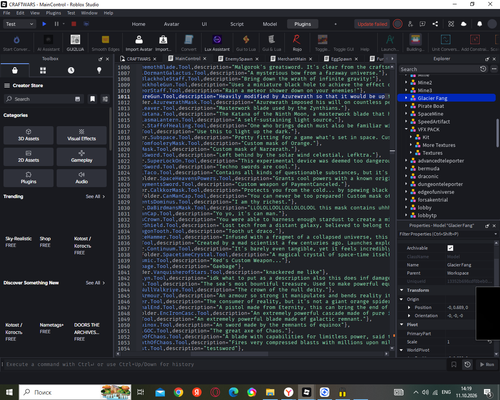This screenshot has height=400, width=500.
Task: Stop the test with the red Stop icon
Action: coord(74,24)
